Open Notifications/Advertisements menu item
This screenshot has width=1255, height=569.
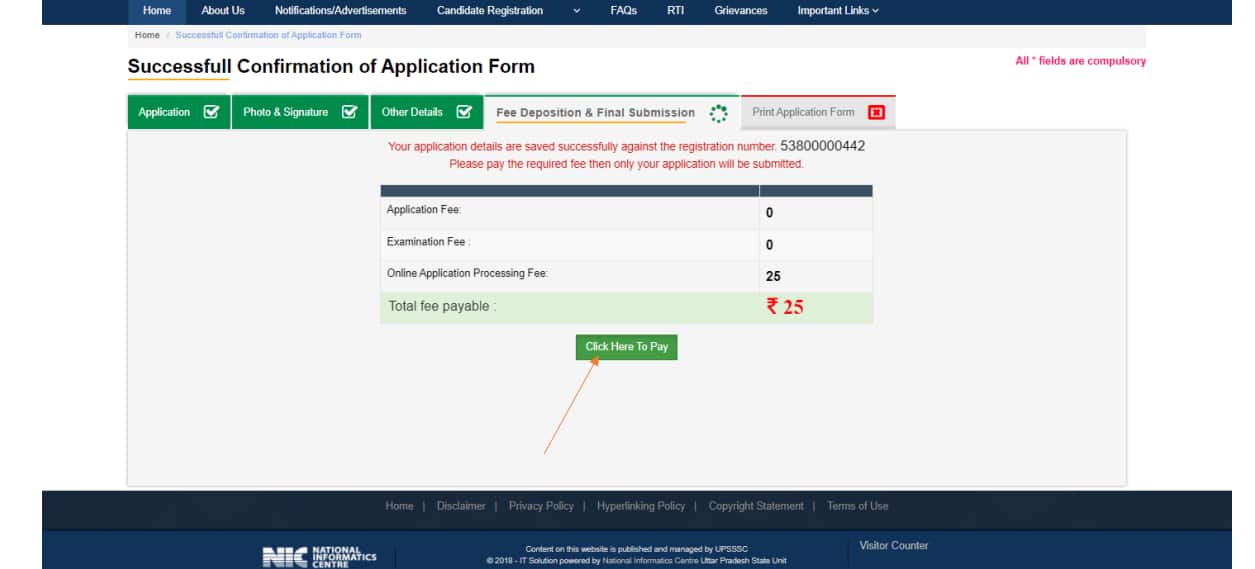340,11
